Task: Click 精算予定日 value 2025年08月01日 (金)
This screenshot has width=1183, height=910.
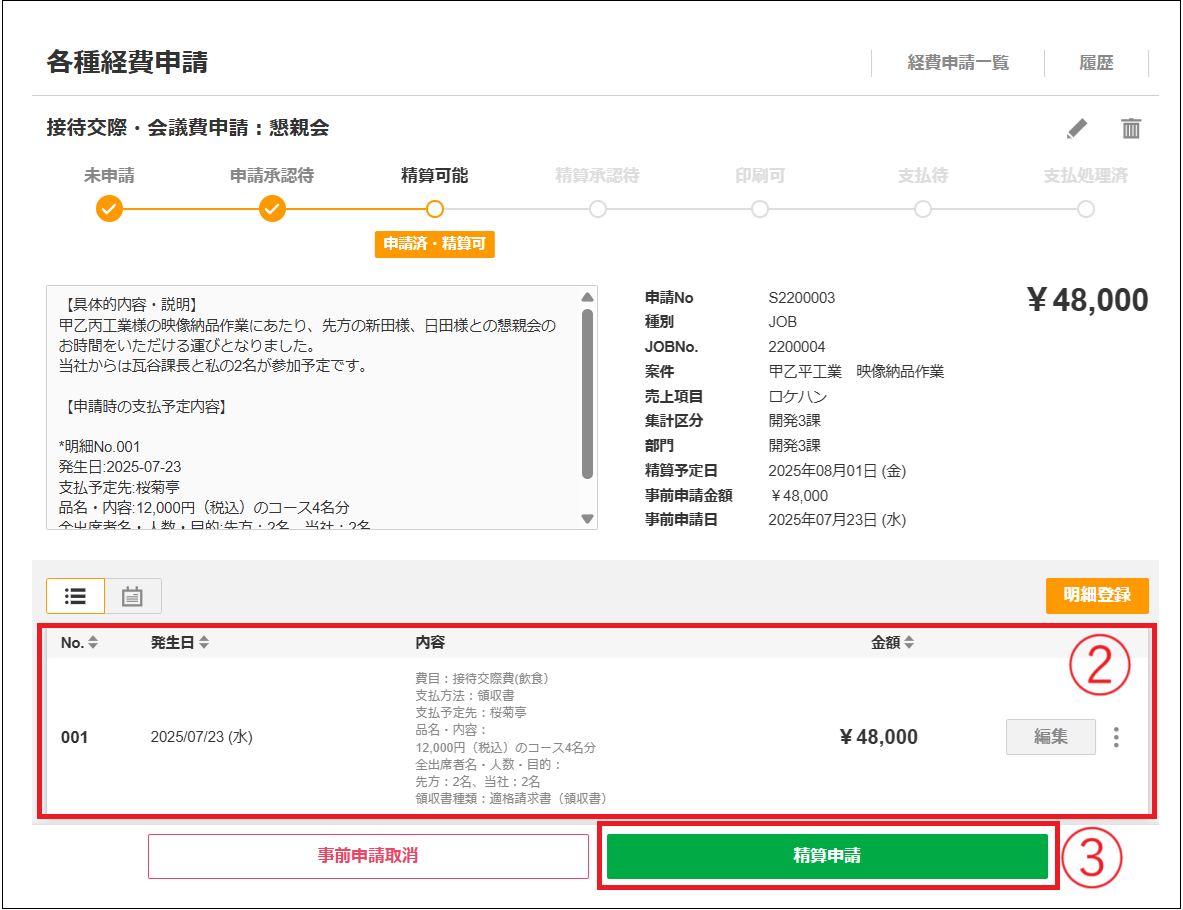Action: [x=837, y=471]
